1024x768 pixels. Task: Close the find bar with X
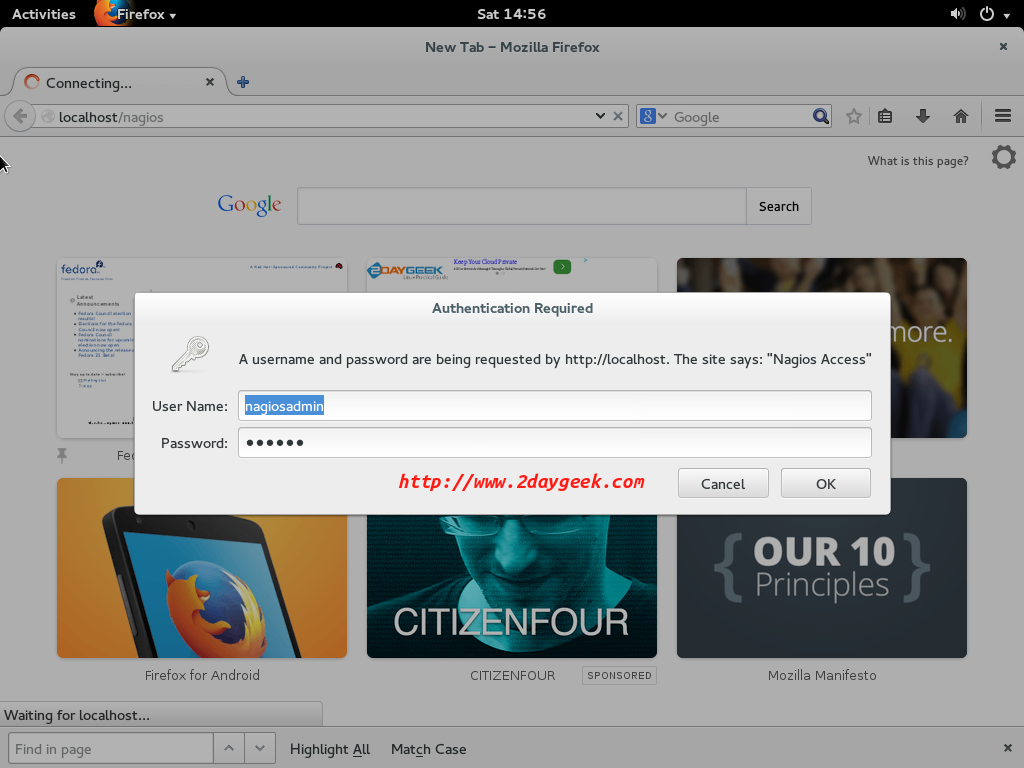[1007, 748]
